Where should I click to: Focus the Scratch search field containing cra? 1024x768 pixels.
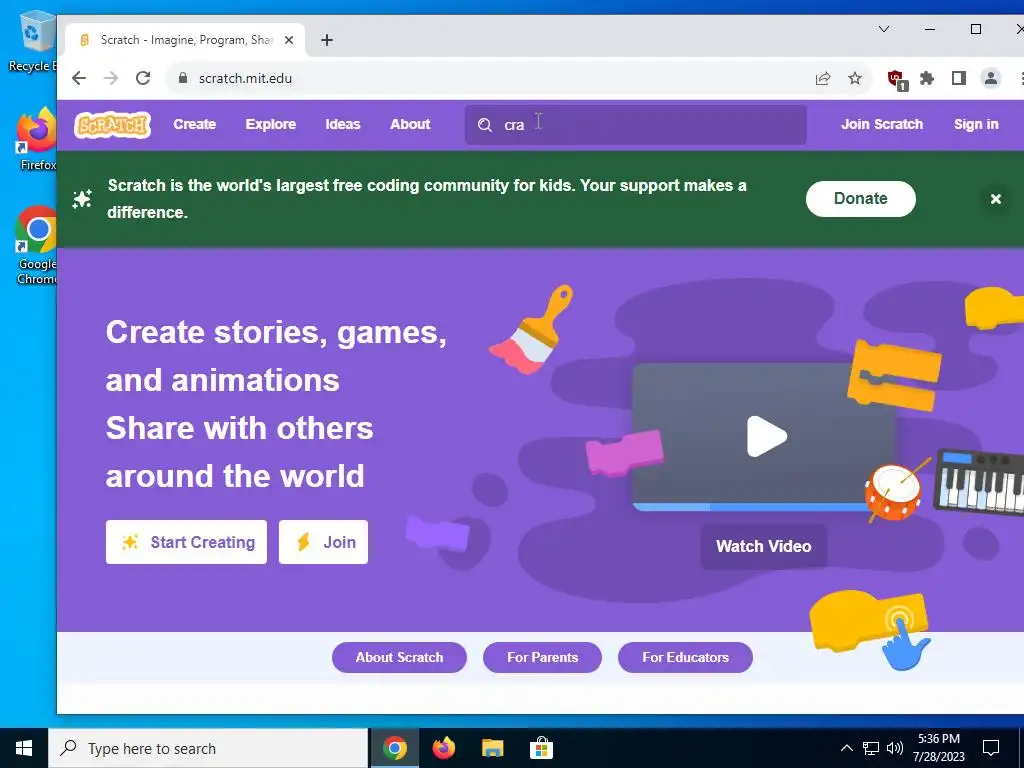pos(635,125)
